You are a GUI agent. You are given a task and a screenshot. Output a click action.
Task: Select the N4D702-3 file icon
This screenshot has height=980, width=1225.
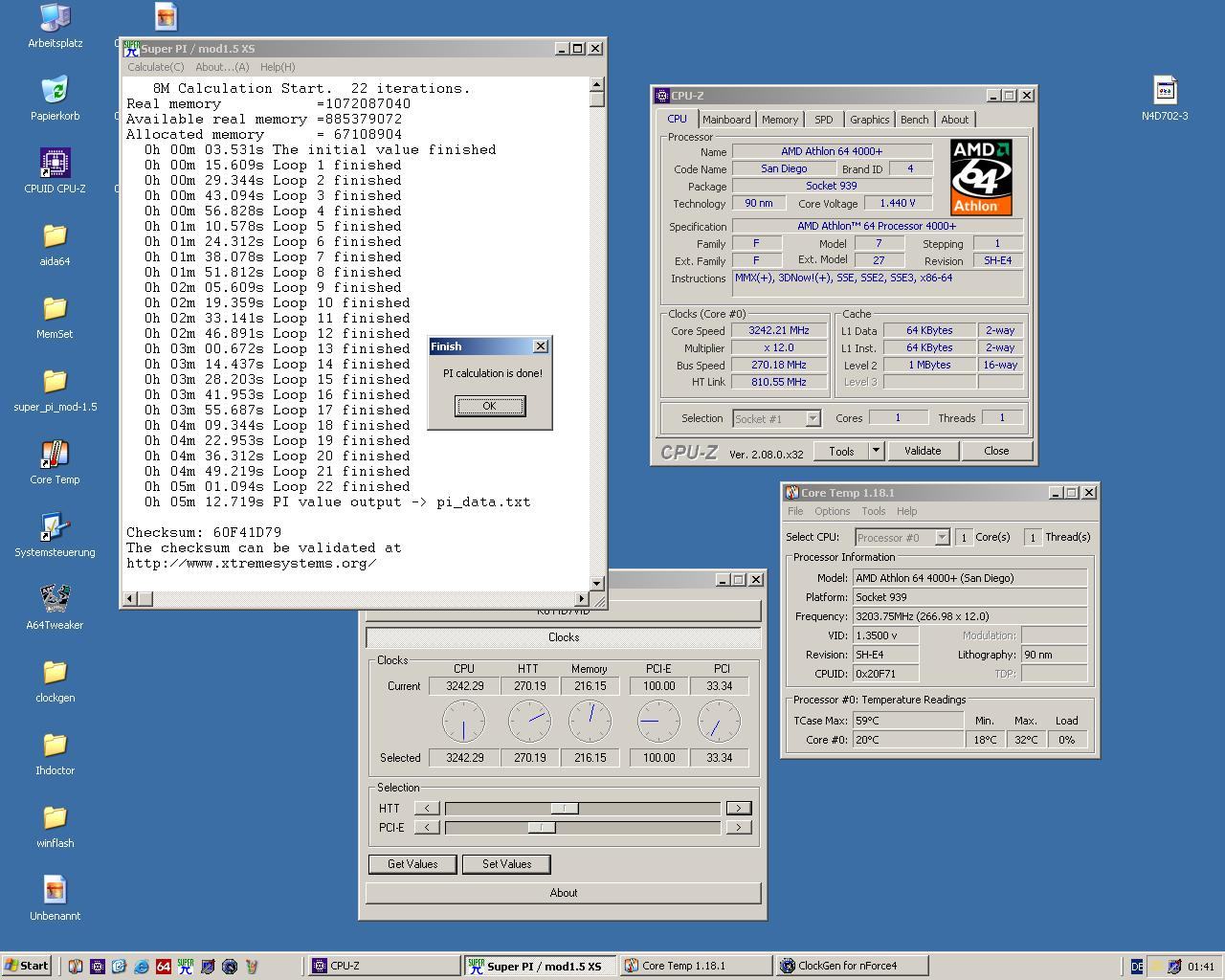pyautogui.click(x=1165, y=99)
